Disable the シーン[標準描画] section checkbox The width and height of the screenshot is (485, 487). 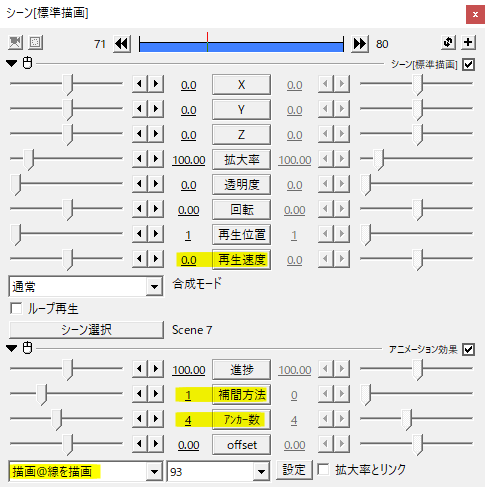[468, 64]
